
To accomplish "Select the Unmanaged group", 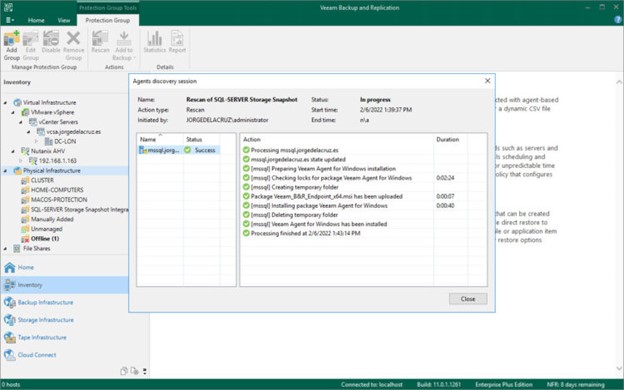I will [47, 229].
